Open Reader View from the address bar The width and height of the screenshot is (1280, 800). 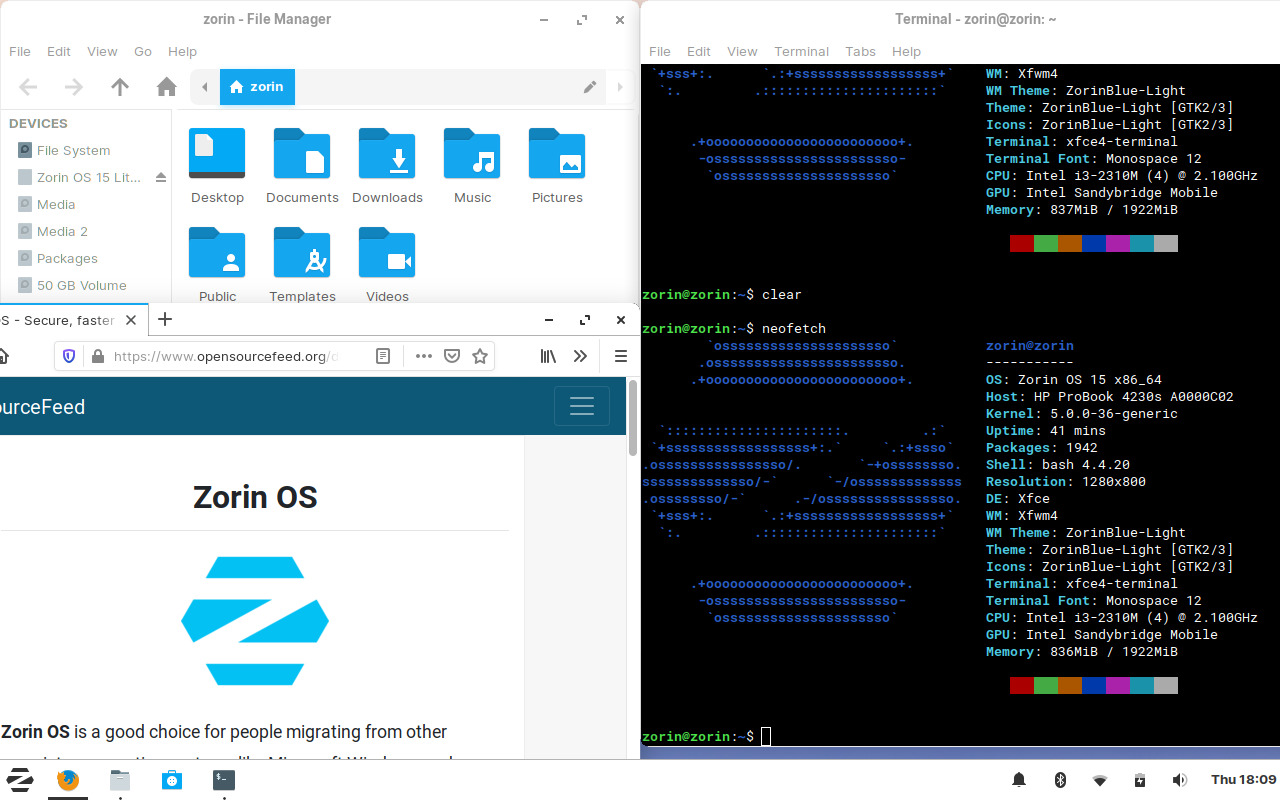[x=383, y=355]
